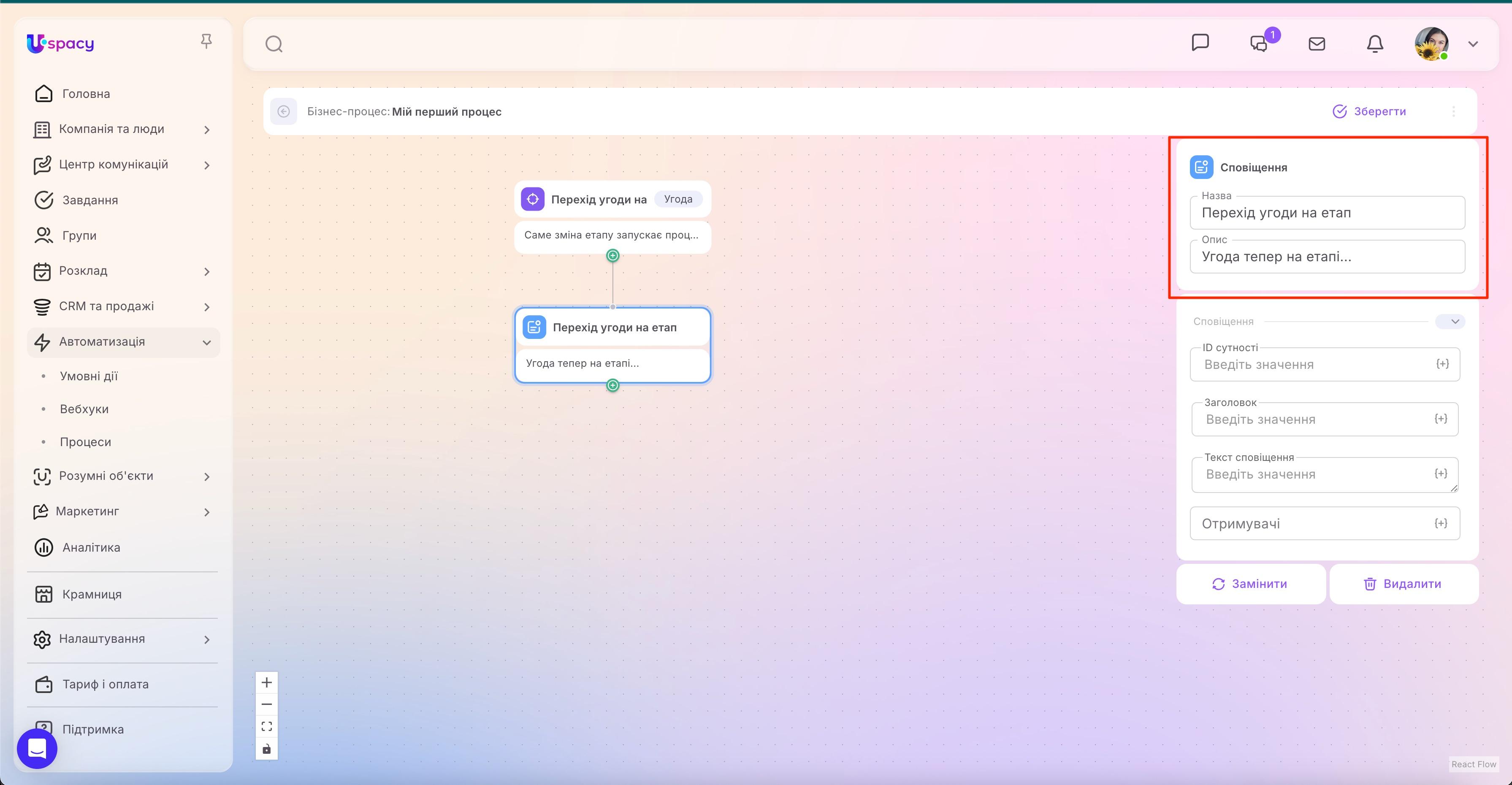Open the Процеси sidebar item
The image size is (1512, 785).
86,441
